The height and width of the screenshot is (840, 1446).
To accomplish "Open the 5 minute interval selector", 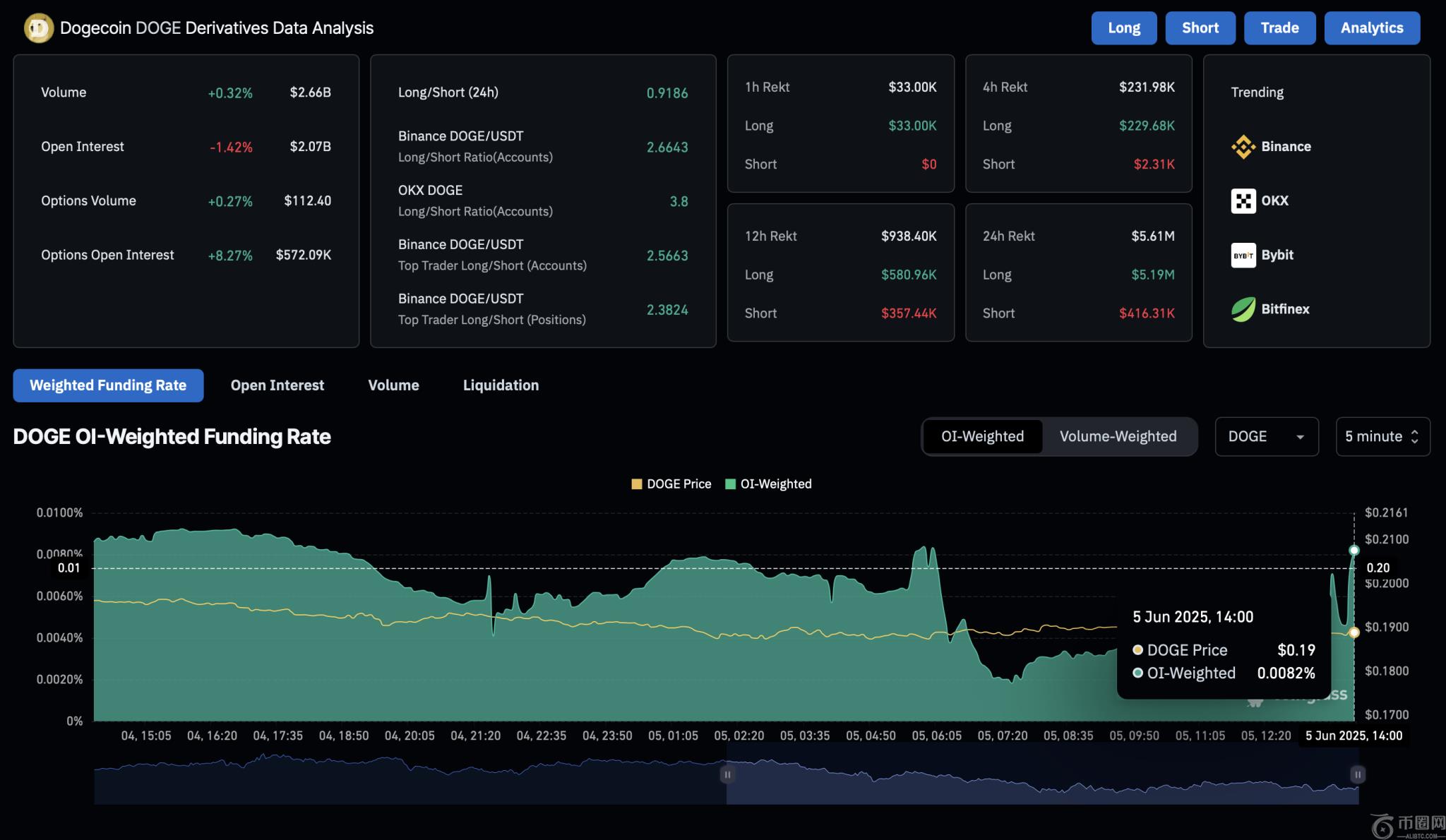I will pos(1382,437).
